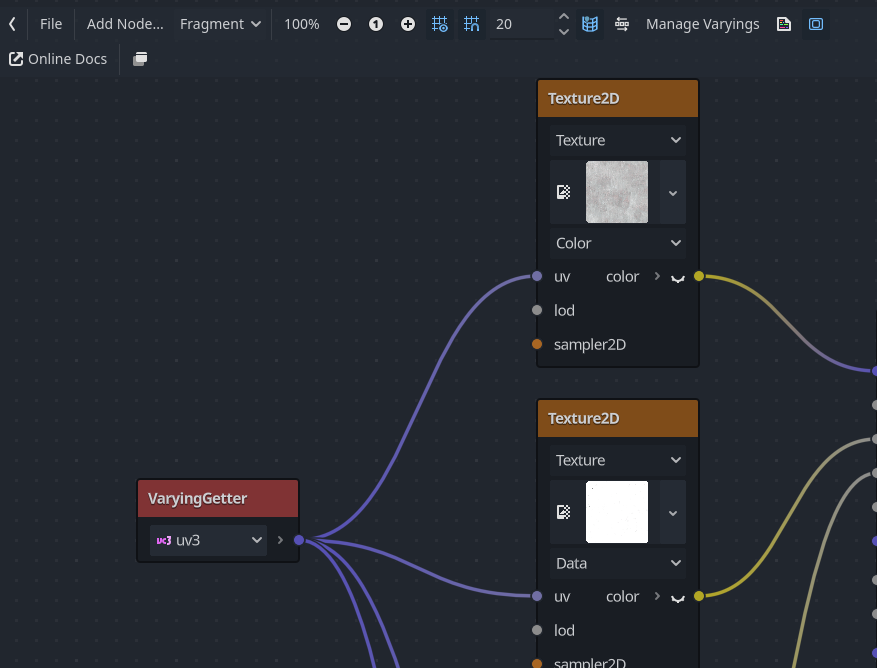Open the Add Node menu
877x668 pixels.
[125, 24]
